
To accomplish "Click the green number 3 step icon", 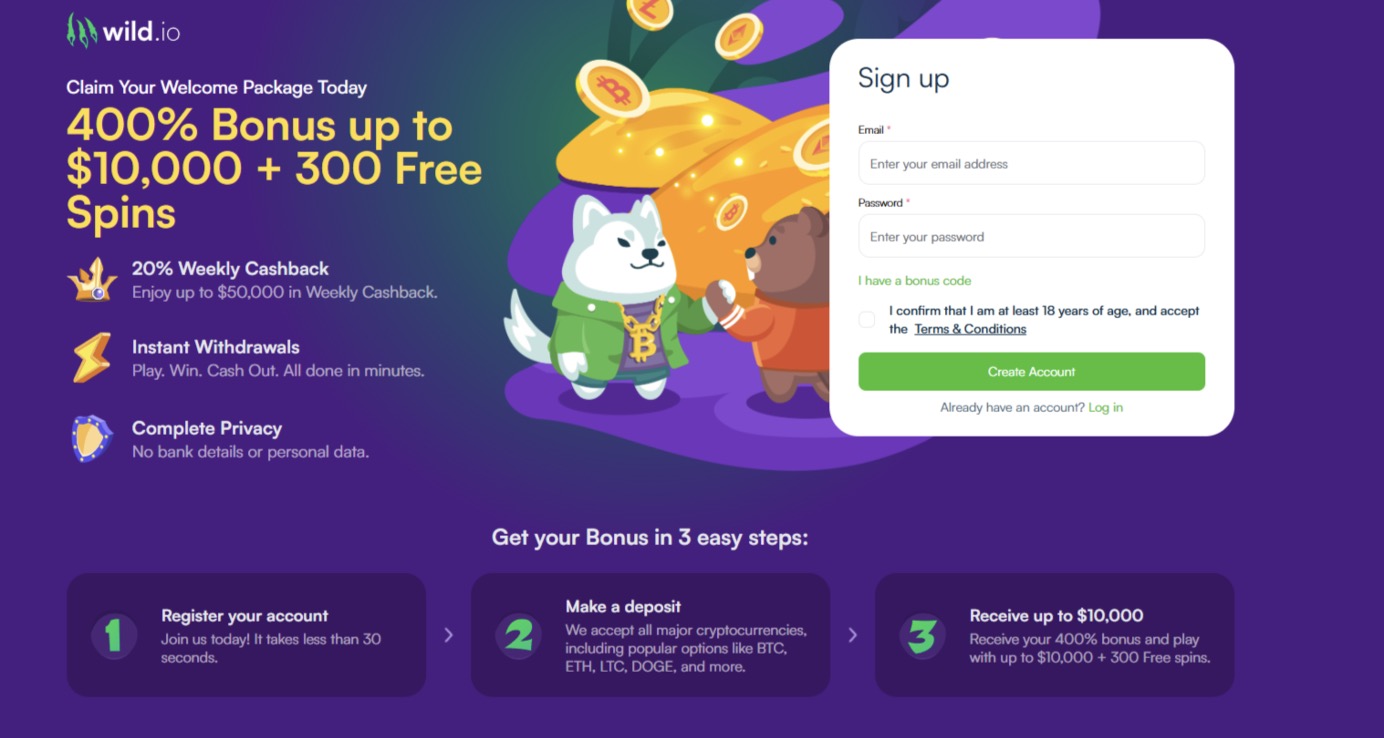I will [x=922, y=635].
